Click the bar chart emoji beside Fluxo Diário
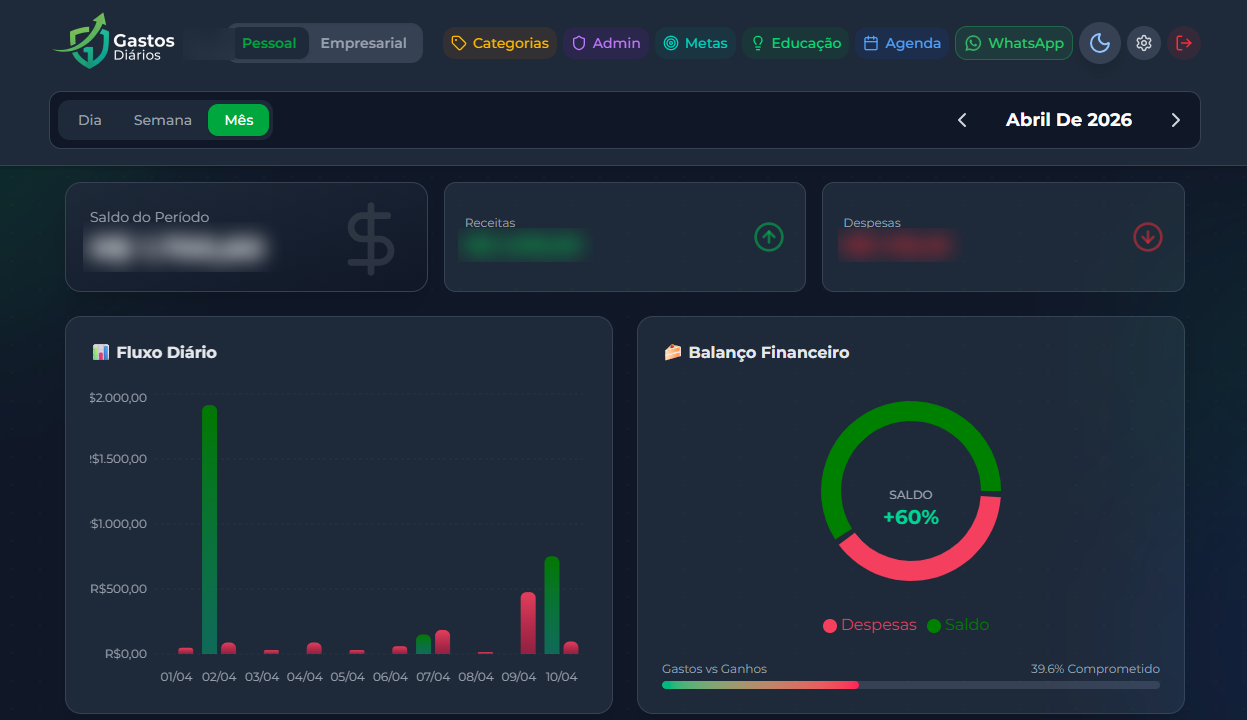The width and height of the screenshot is (1247, 720). coord(100,352)
